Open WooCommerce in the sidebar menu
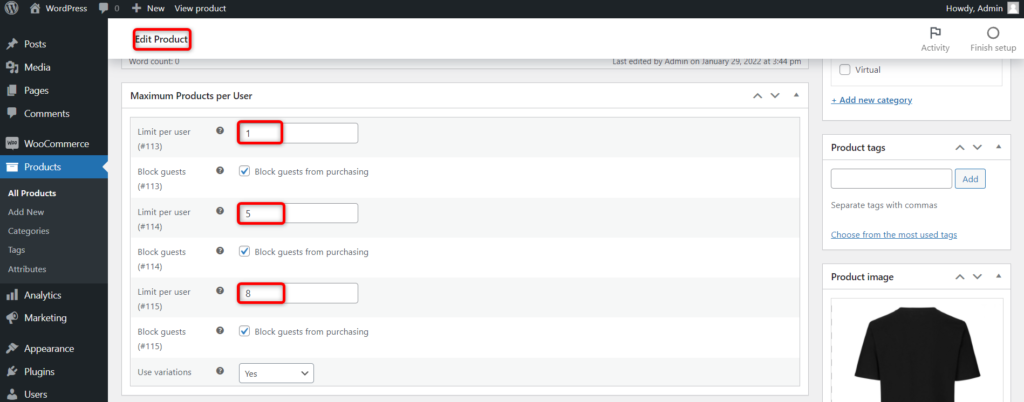1024x402 pixels. (x=56, y=143)
